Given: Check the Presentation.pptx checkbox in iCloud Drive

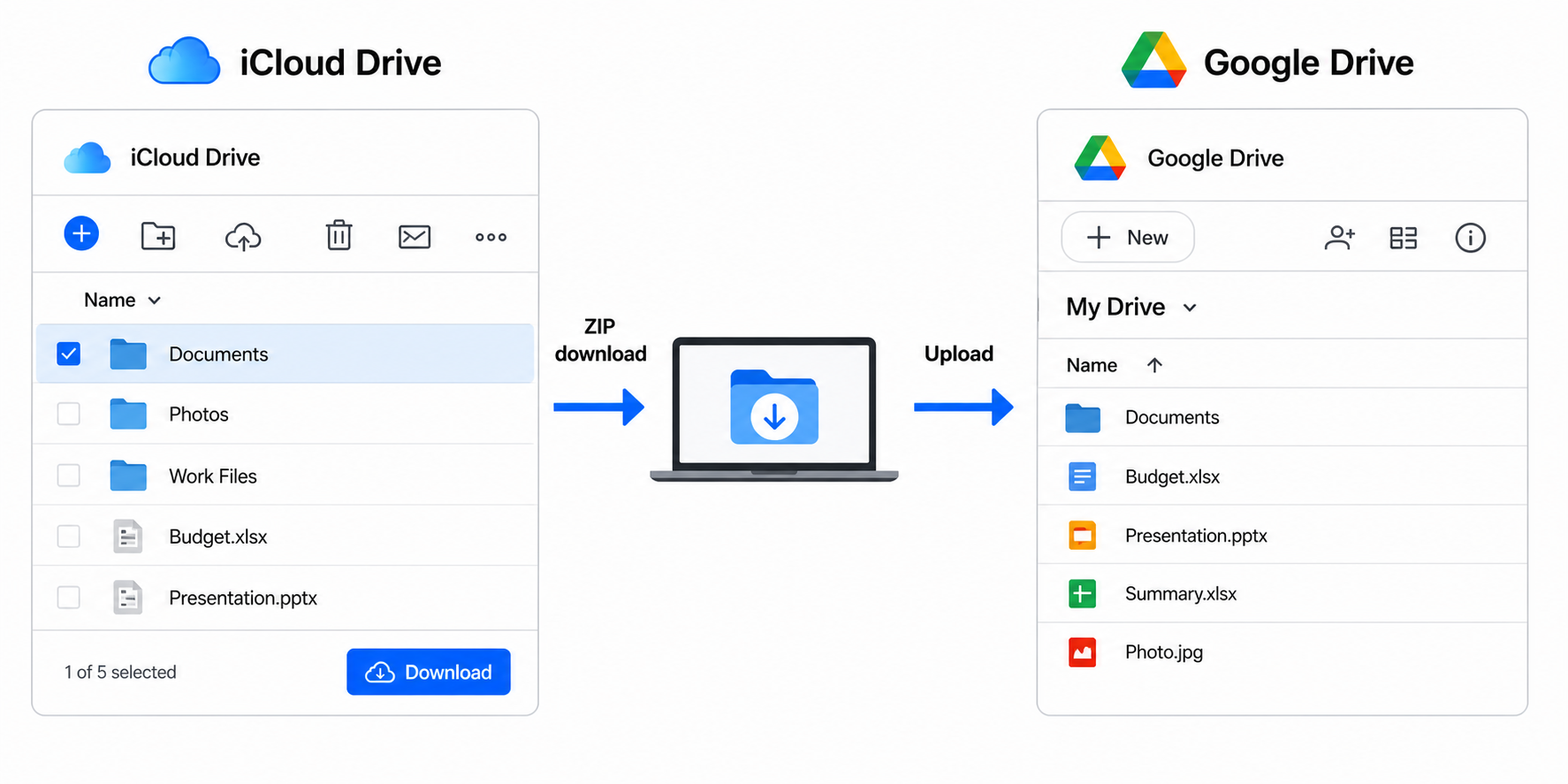Looking at the screenshot, I should [x=69, y=598].
